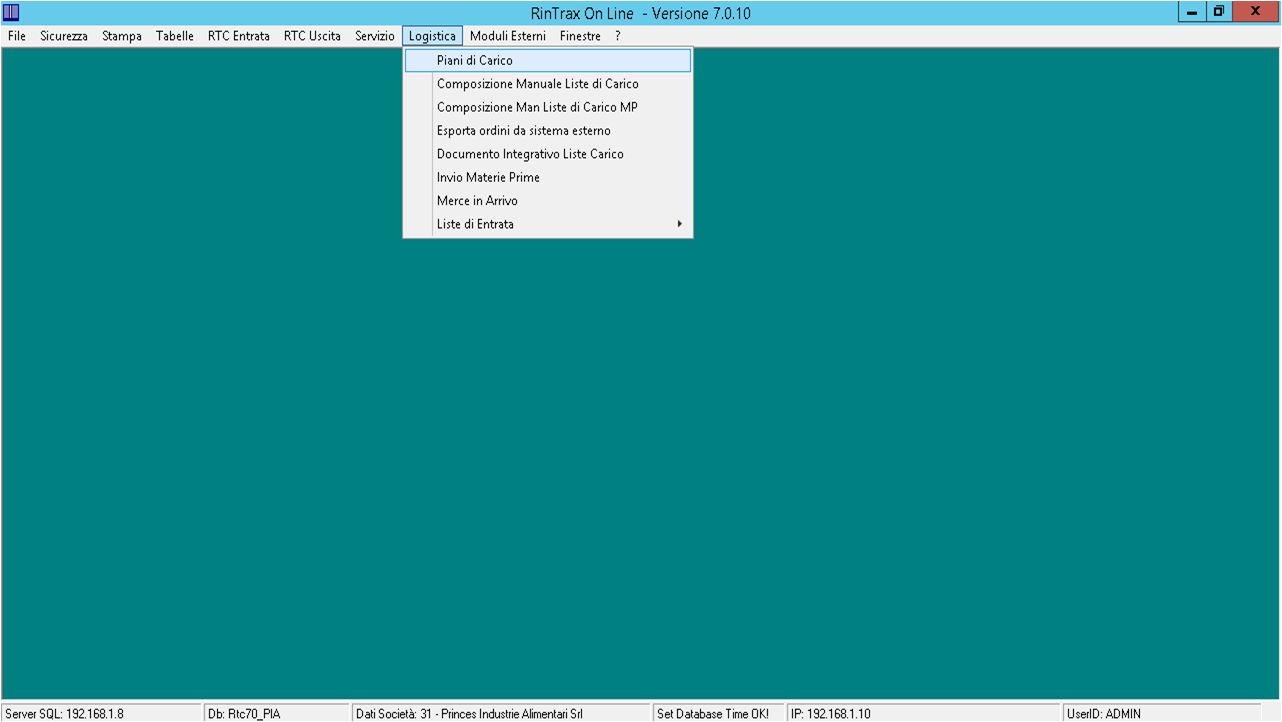Choose Merce in Arrivo
1282x722 pixels.
click(548, 201)
